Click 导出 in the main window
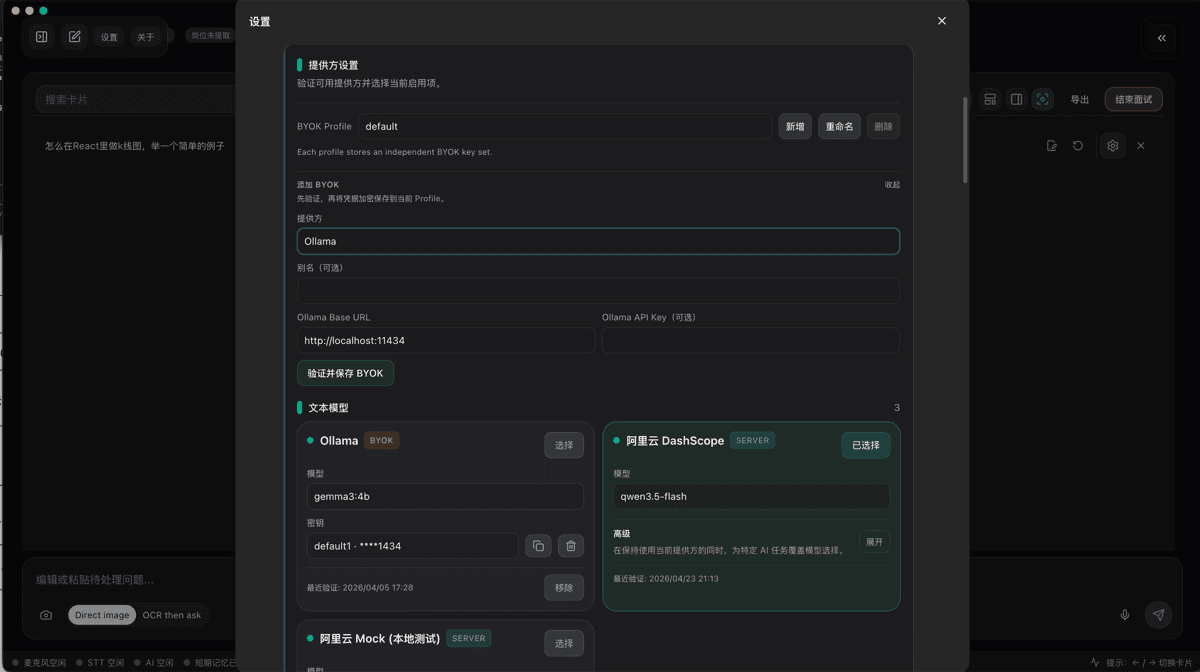This screenshot has width=1200, height=672. tap(1080, 100)
